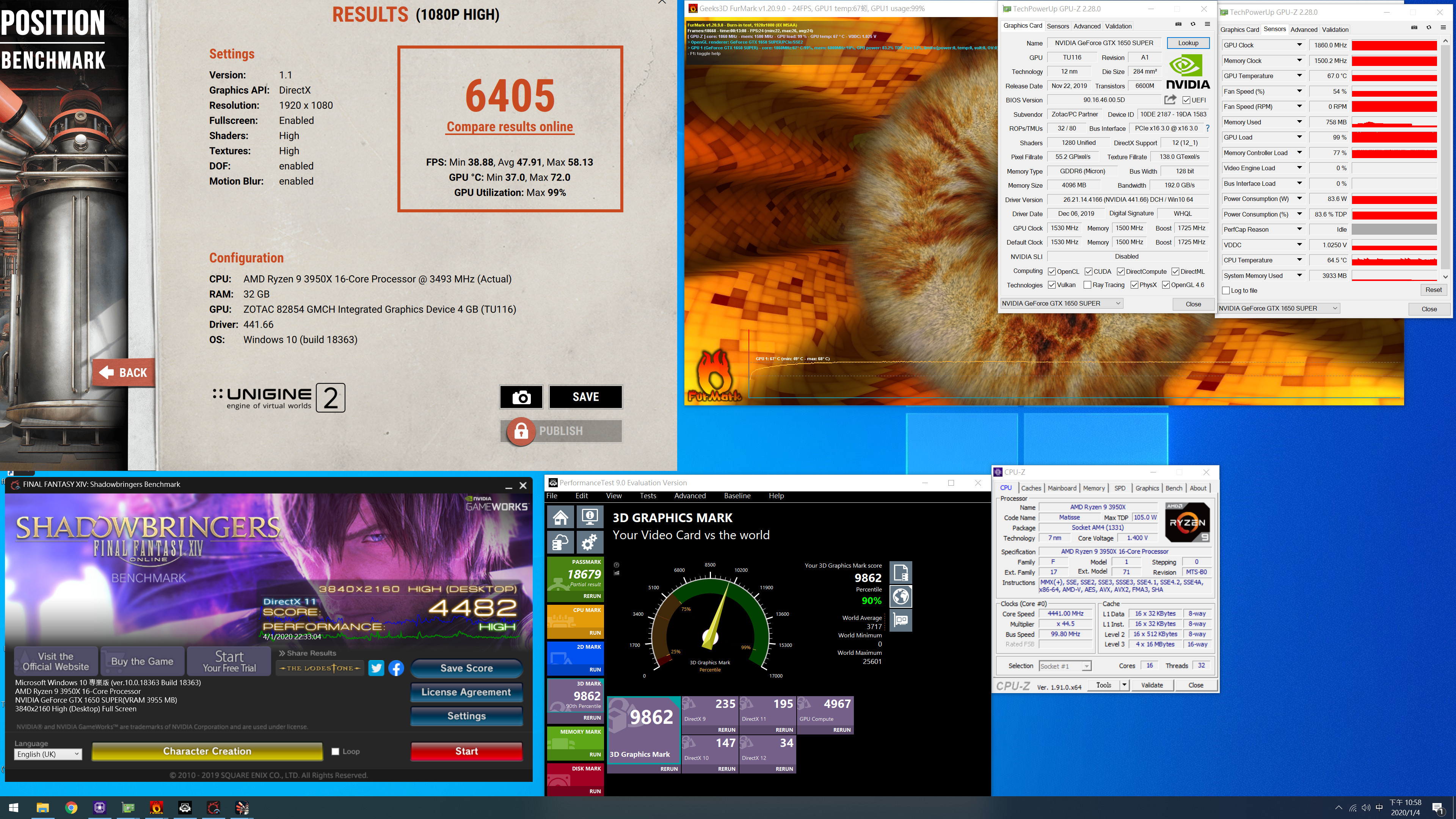
Task: Click the PerformanceTest home icon
Action: (x=561, y=517)
